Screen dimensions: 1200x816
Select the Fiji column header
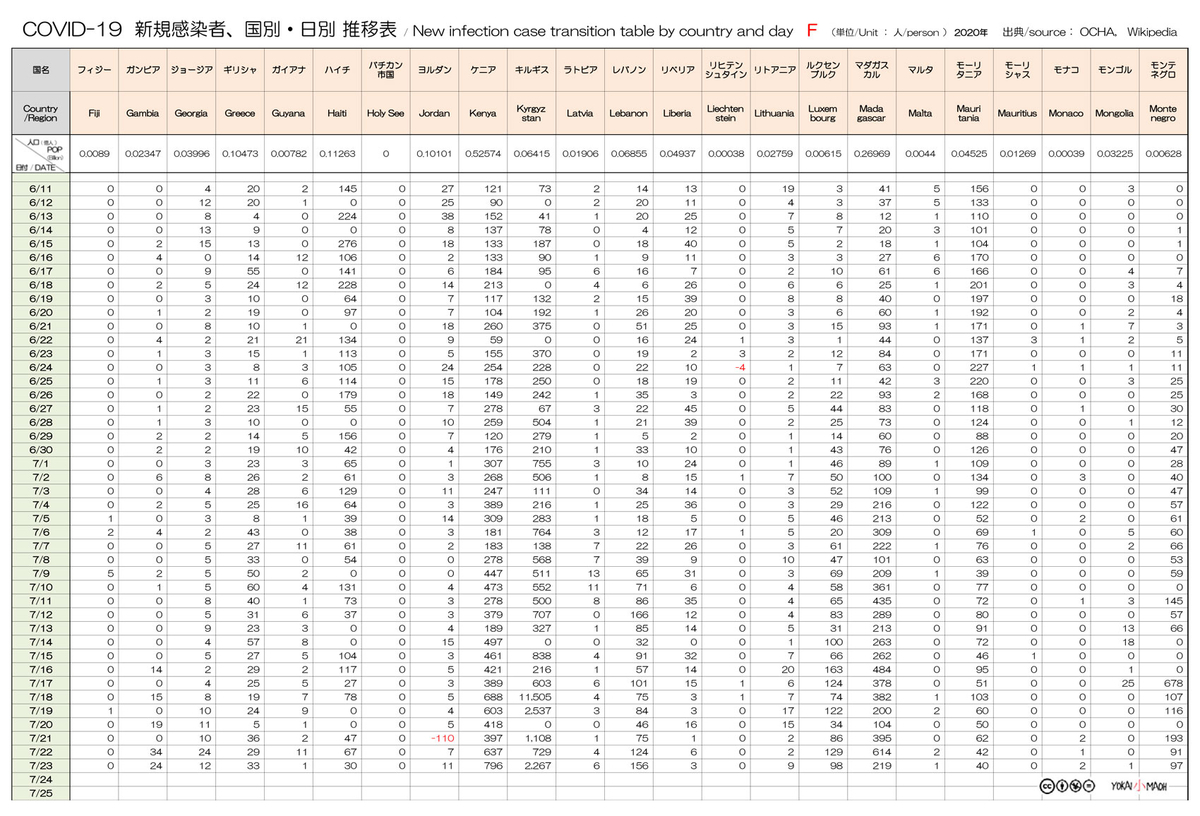[x=94, y=114]
